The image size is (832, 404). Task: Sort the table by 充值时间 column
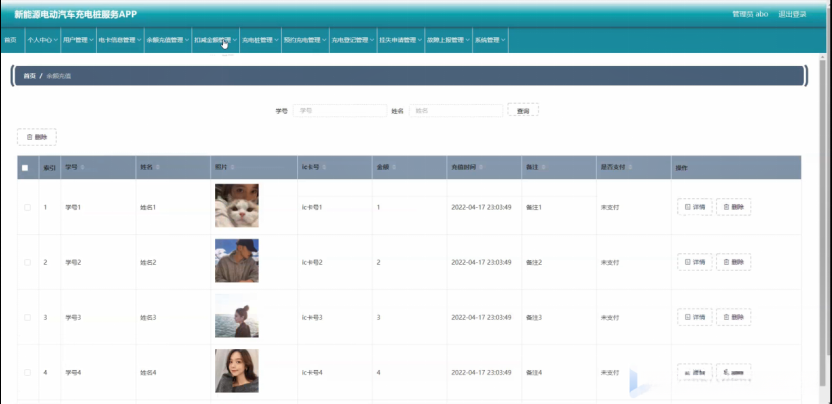coord(481,167)
